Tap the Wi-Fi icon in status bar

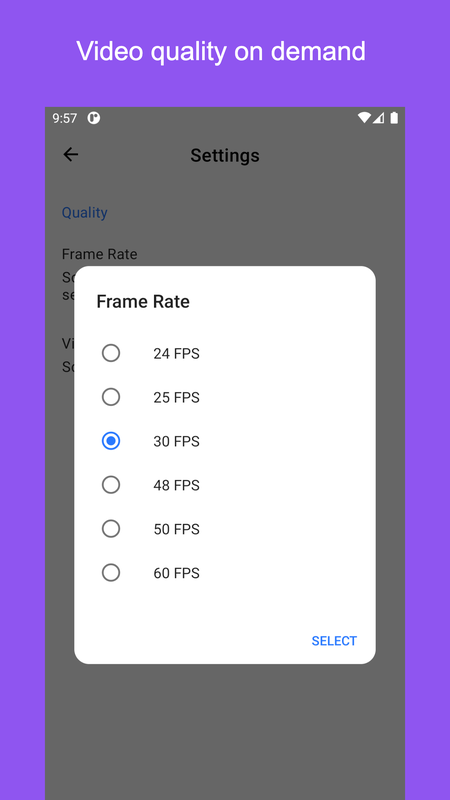coord(364,118)
